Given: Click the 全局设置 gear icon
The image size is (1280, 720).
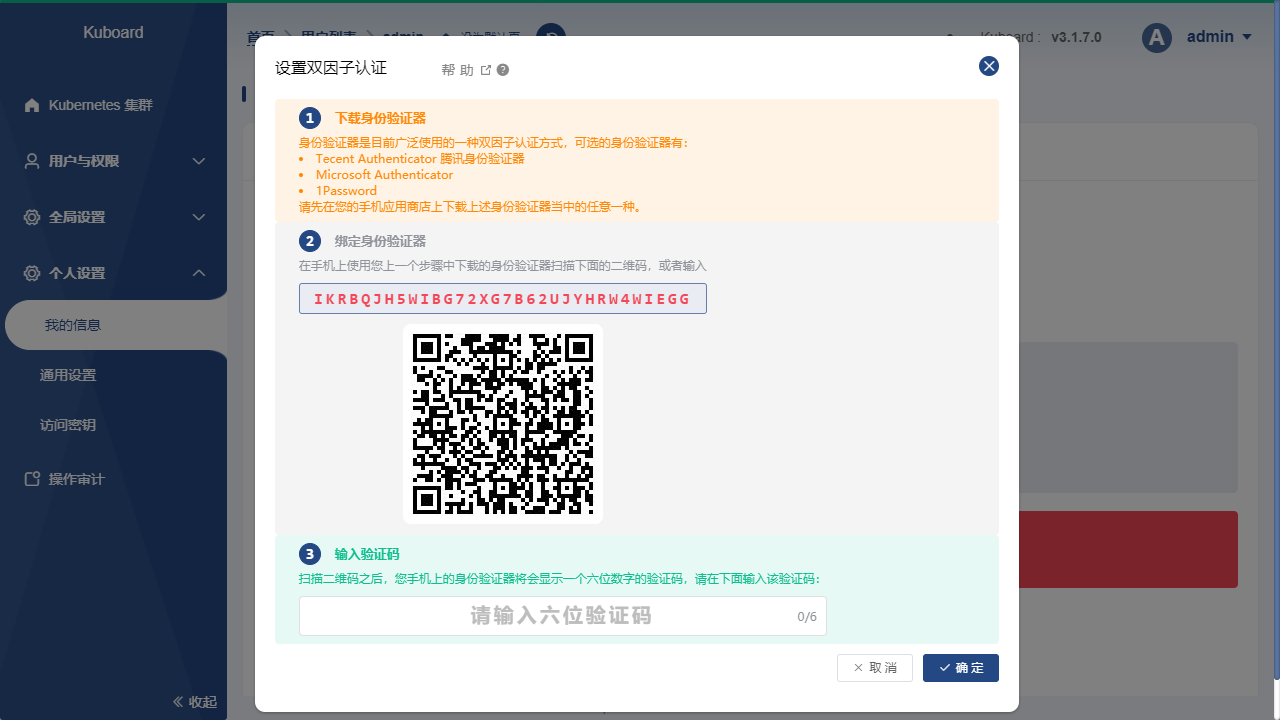Looking at the screenshot, I should 31,217.
